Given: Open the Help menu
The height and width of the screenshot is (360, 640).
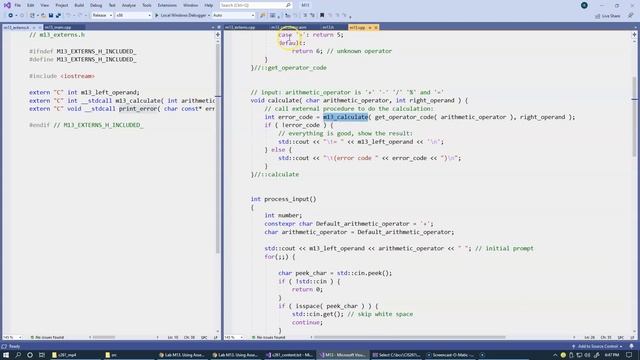Looking at the screenshot, I should 209,5.
